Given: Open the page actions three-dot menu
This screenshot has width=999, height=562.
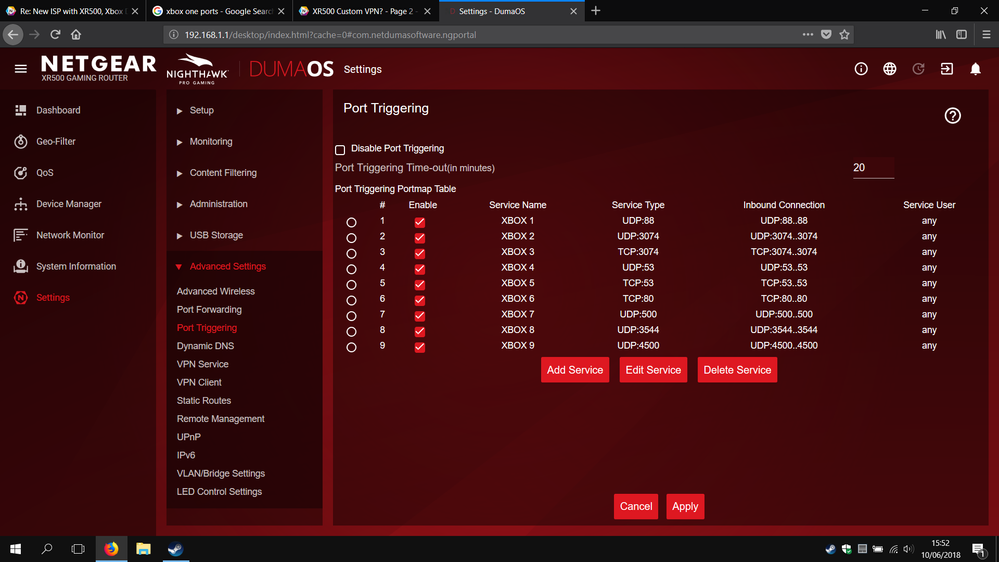Looking at the screenshot, I should click(x=808, y=34).
